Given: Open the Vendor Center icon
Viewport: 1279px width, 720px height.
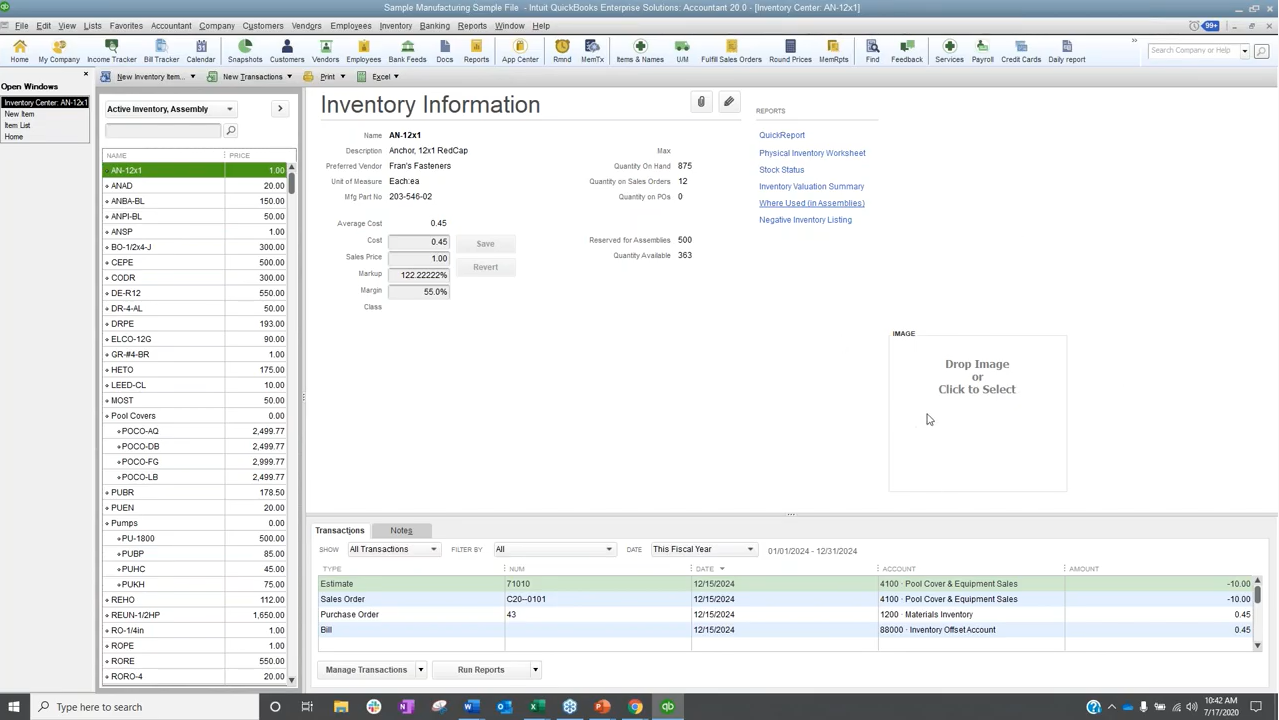Looking at the screenshot, I should pyautogui.click(x=325, y=52).
